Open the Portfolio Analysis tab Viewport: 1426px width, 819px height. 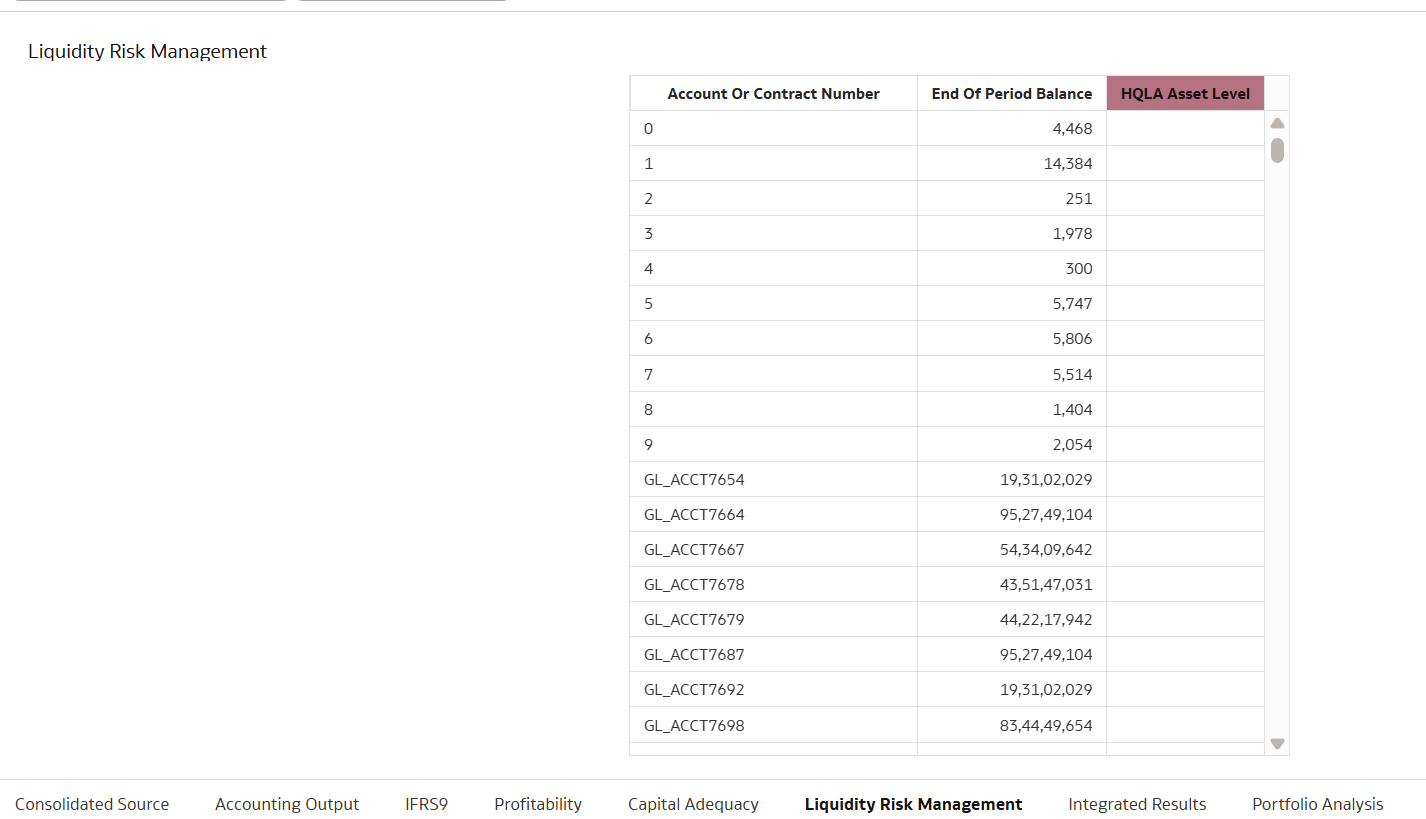point(1316,803)
